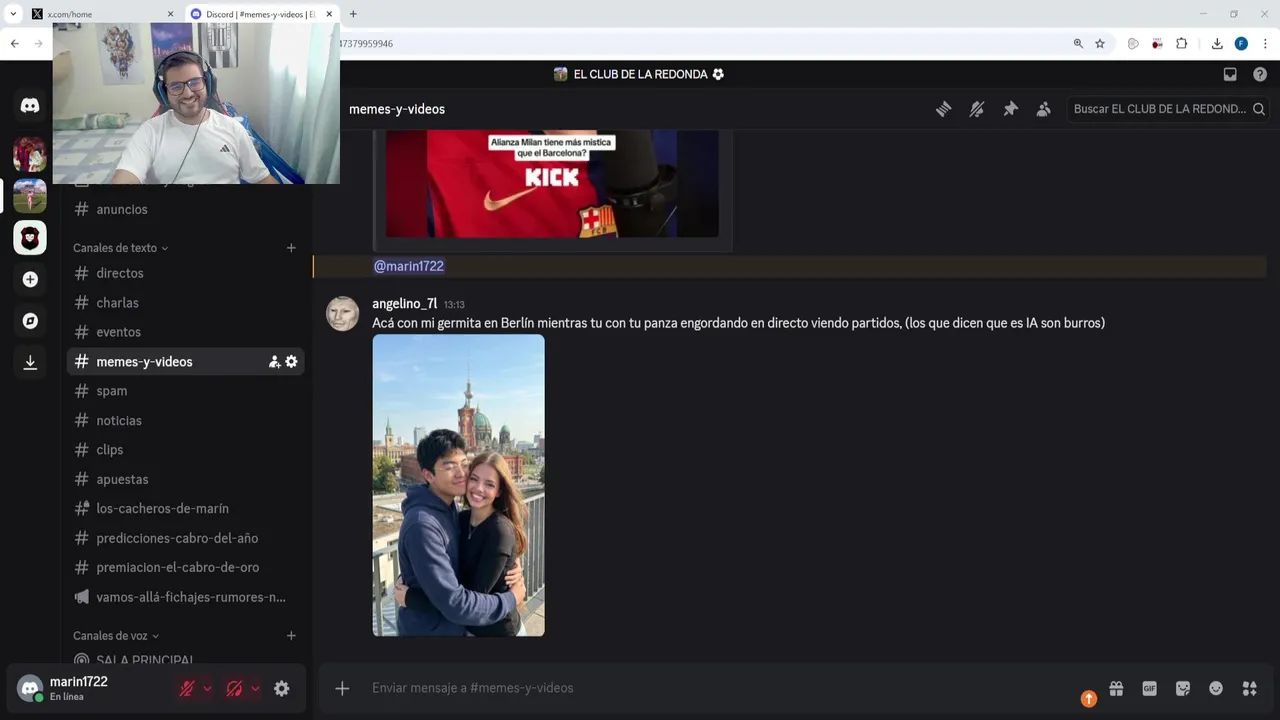
Task: Click the Buscar EL CLUB DE LA REDONDA field
Action: 1166,109
